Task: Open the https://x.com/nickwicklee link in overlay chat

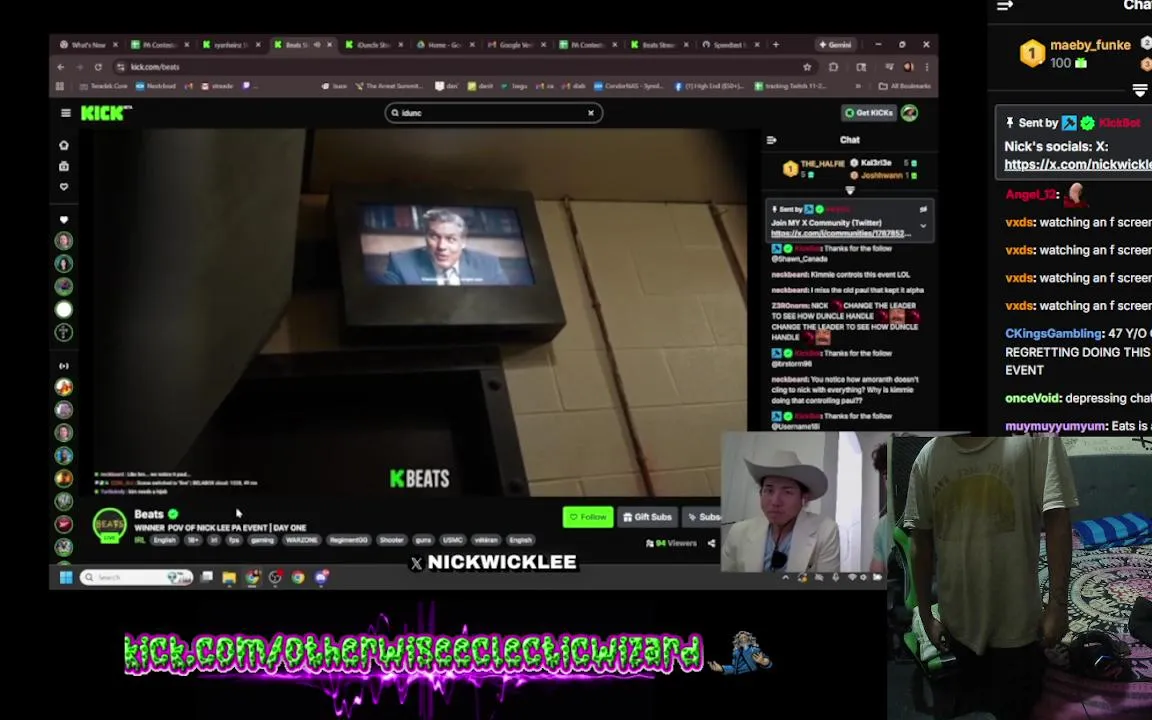Action: [x=1078, y=165]
